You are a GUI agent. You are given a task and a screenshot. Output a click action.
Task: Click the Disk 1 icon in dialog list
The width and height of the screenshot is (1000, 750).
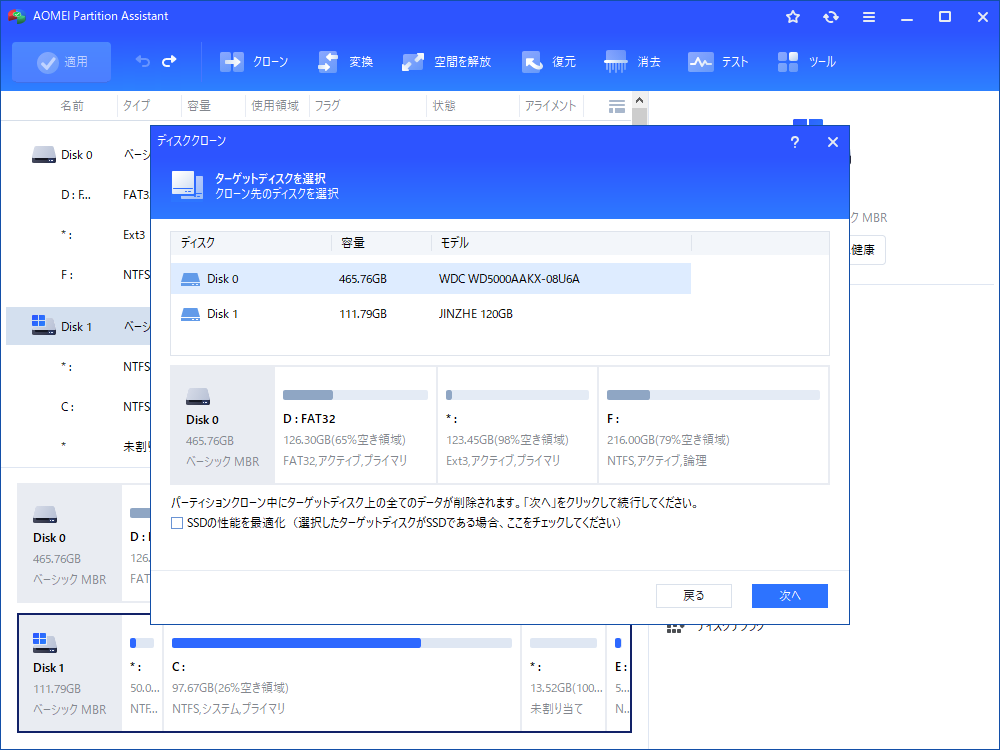pos(190,314)
